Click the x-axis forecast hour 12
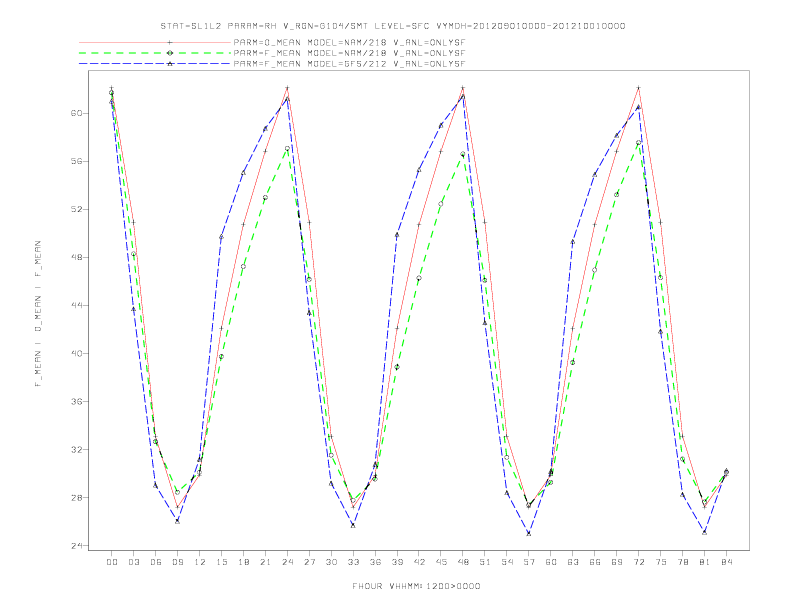This screenshot has height=612, width=792. [x=200, y=562]
